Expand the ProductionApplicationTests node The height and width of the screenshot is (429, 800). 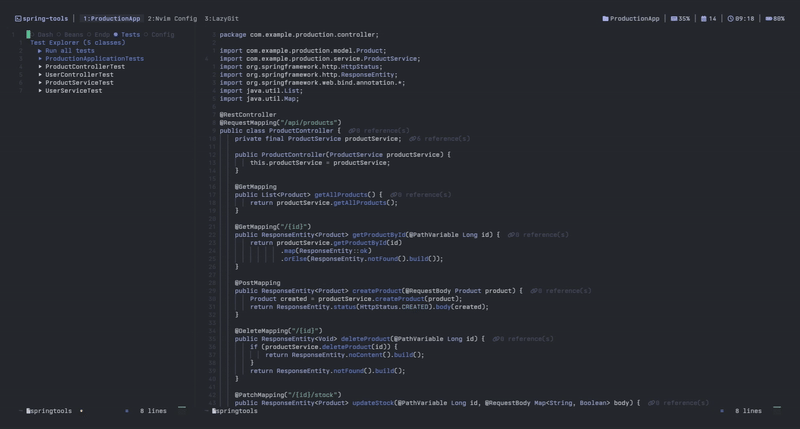tap(40, 59)
